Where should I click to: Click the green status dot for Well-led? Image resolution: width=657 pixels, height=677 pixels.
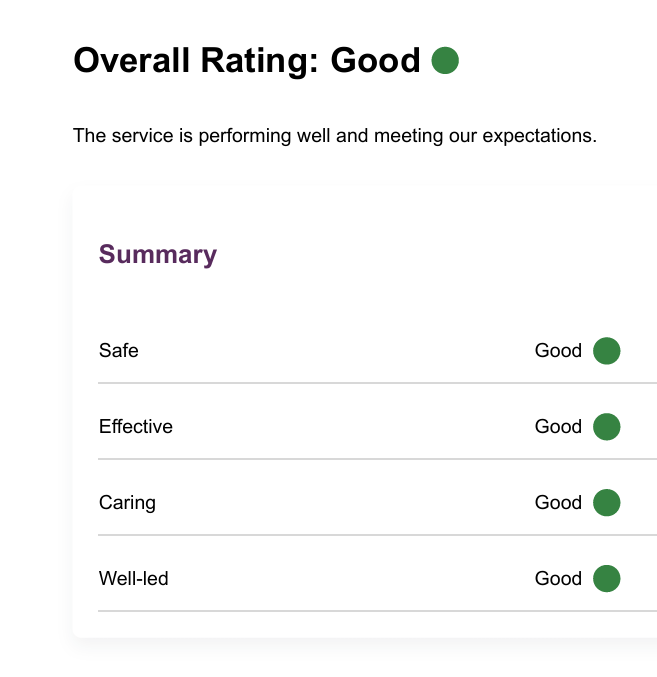point(606,579)
